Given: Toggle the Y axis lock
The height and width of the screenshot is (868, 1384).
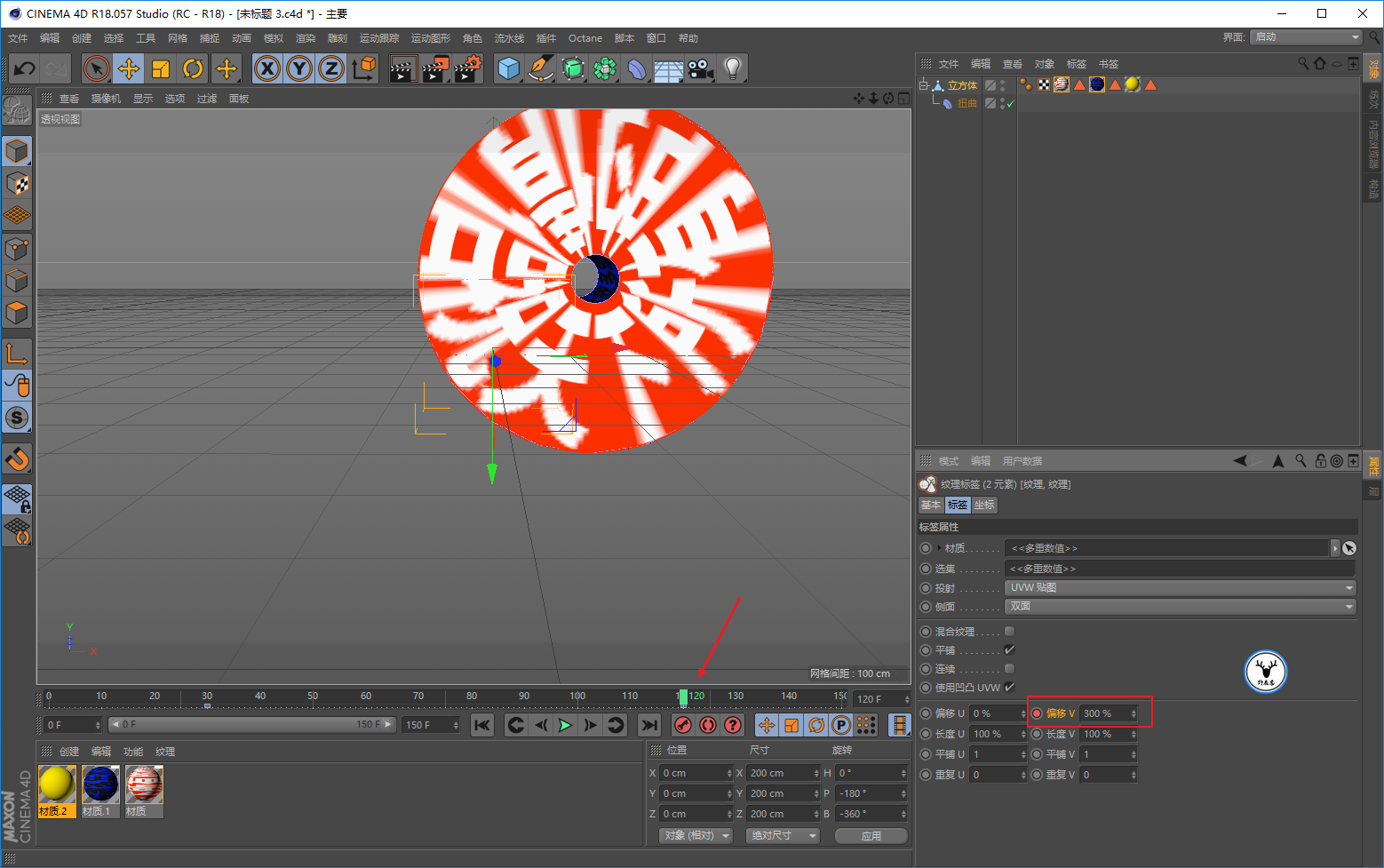Looking at the screenshot, I should point(299,68).
